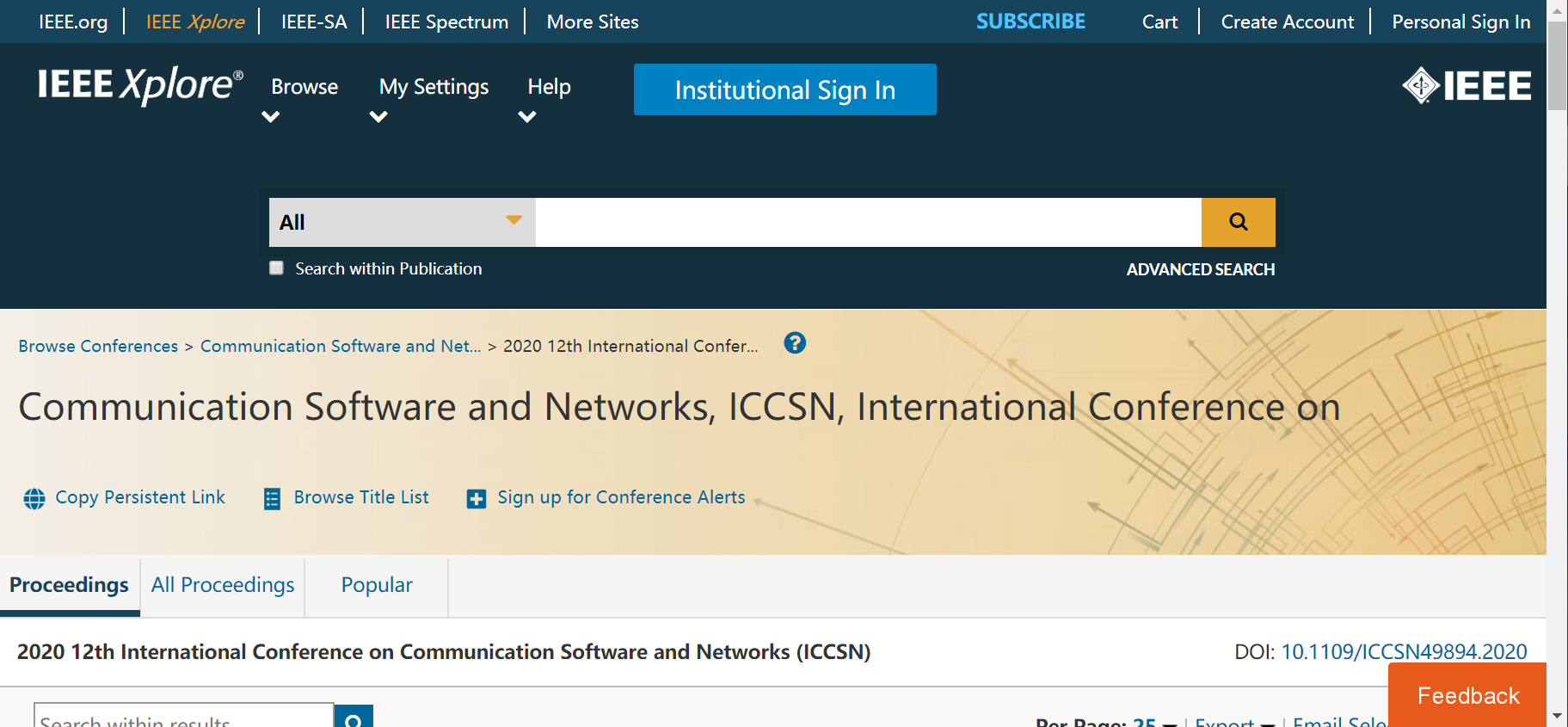Viewport: 1568px width, 727px height.
Task: Enable Search within Publication checkbox
Action: tap(276, 268)
